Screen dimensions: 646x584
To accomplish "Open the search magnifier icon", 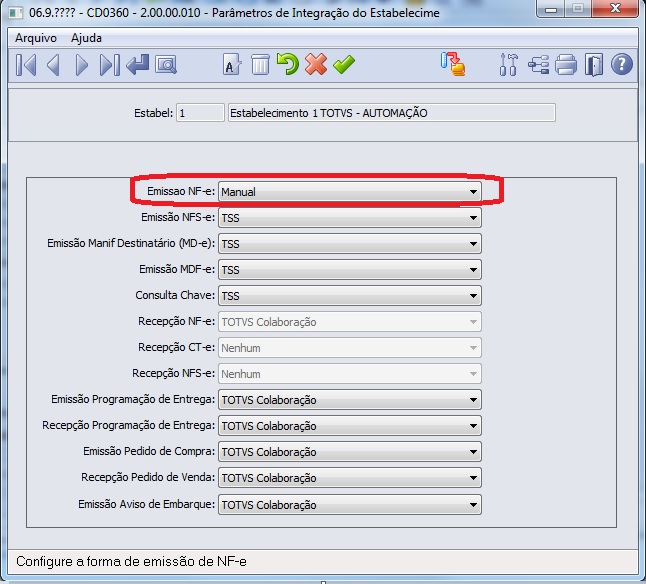I will pyautogui.click(x=166, y=65).
